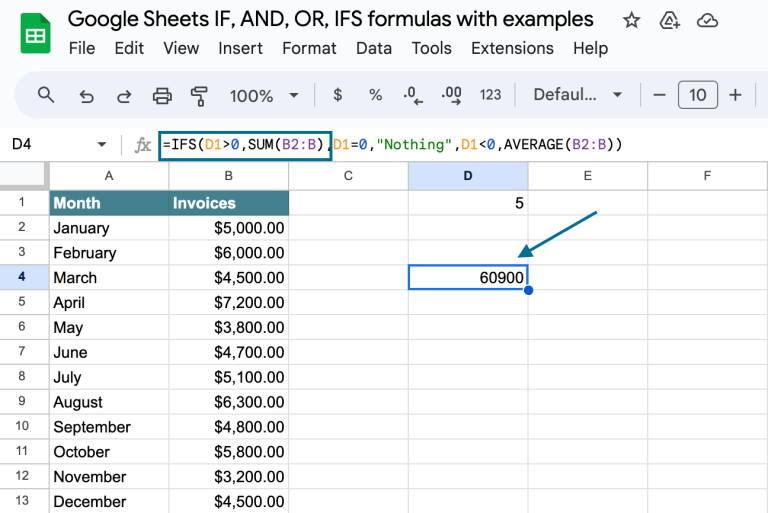This screenshot has width=768, height=513.
Task: Click the font size field showing 10
Action: click(x=697, y=95)
